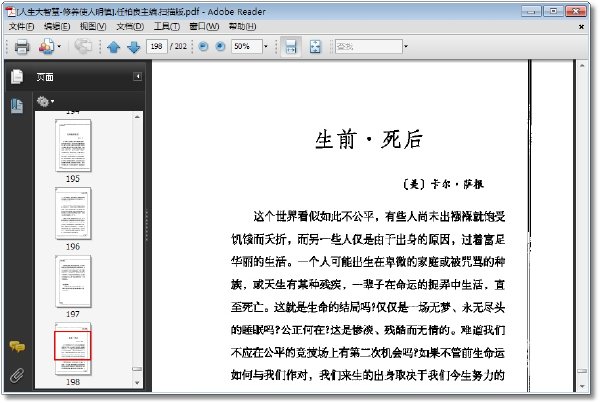Click the greyed previous view icon

(x=83, y=47)
